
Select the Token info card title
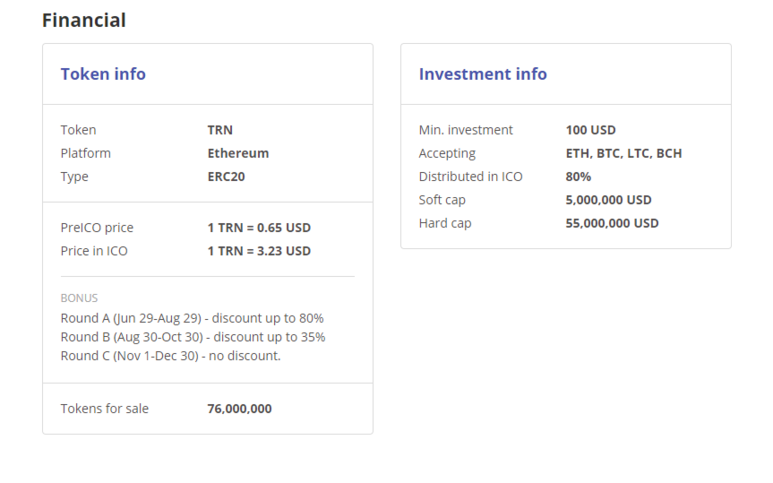(x=103, y=74)
